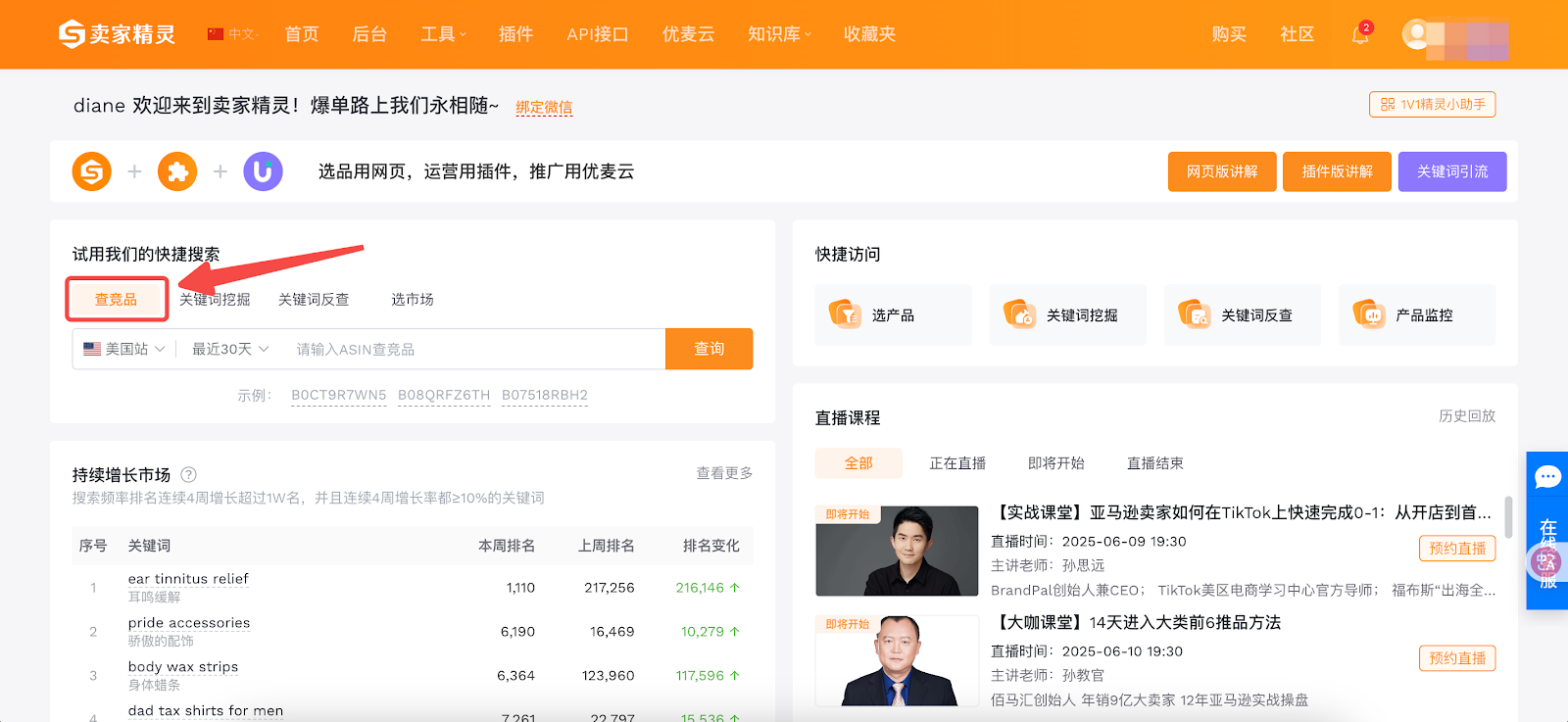This screenshot has width=1568, height=722.
Task: Select the 查竞品 search tab
Action: point(117,299)
